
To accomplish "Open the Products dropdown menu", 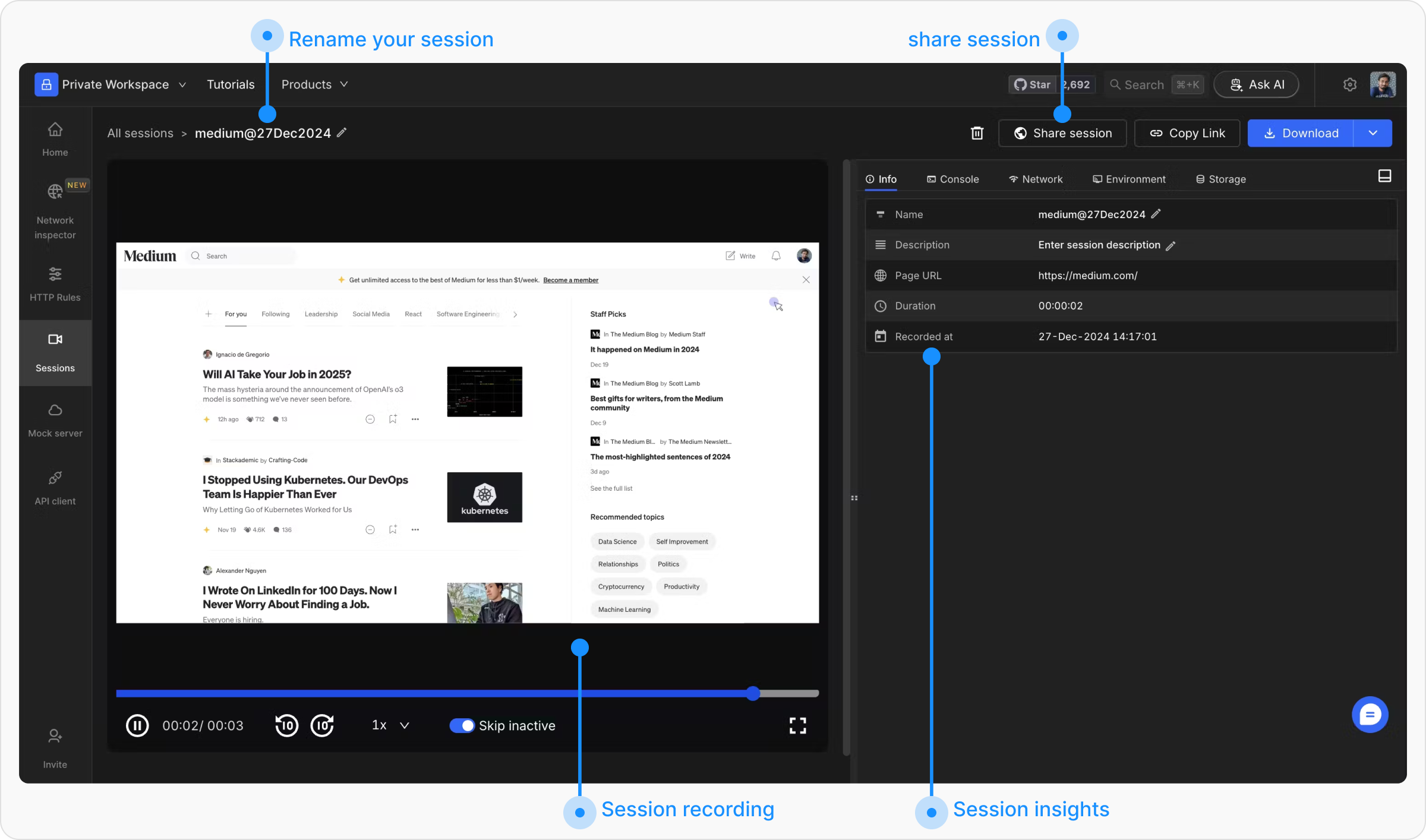I will [315, 84].
